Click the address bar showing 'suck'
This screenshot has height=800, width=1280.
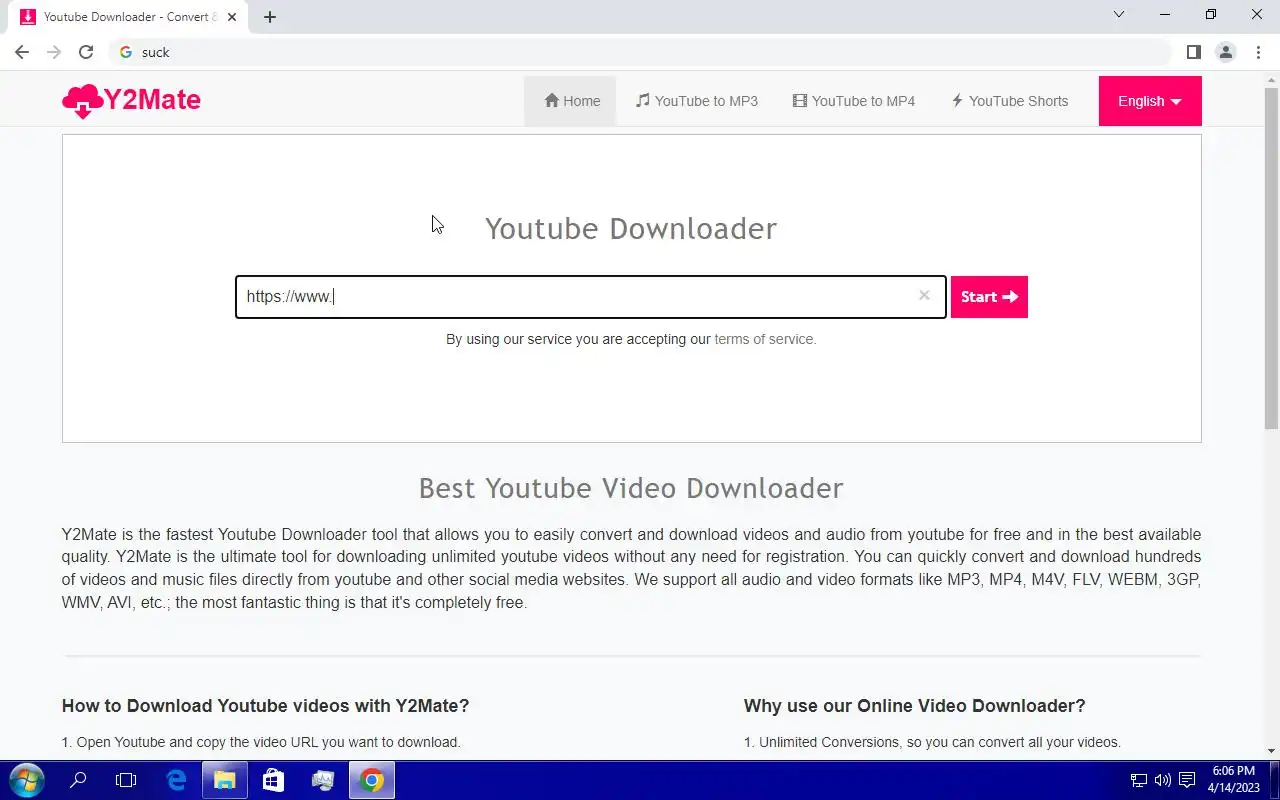click(x=640, y=52)
